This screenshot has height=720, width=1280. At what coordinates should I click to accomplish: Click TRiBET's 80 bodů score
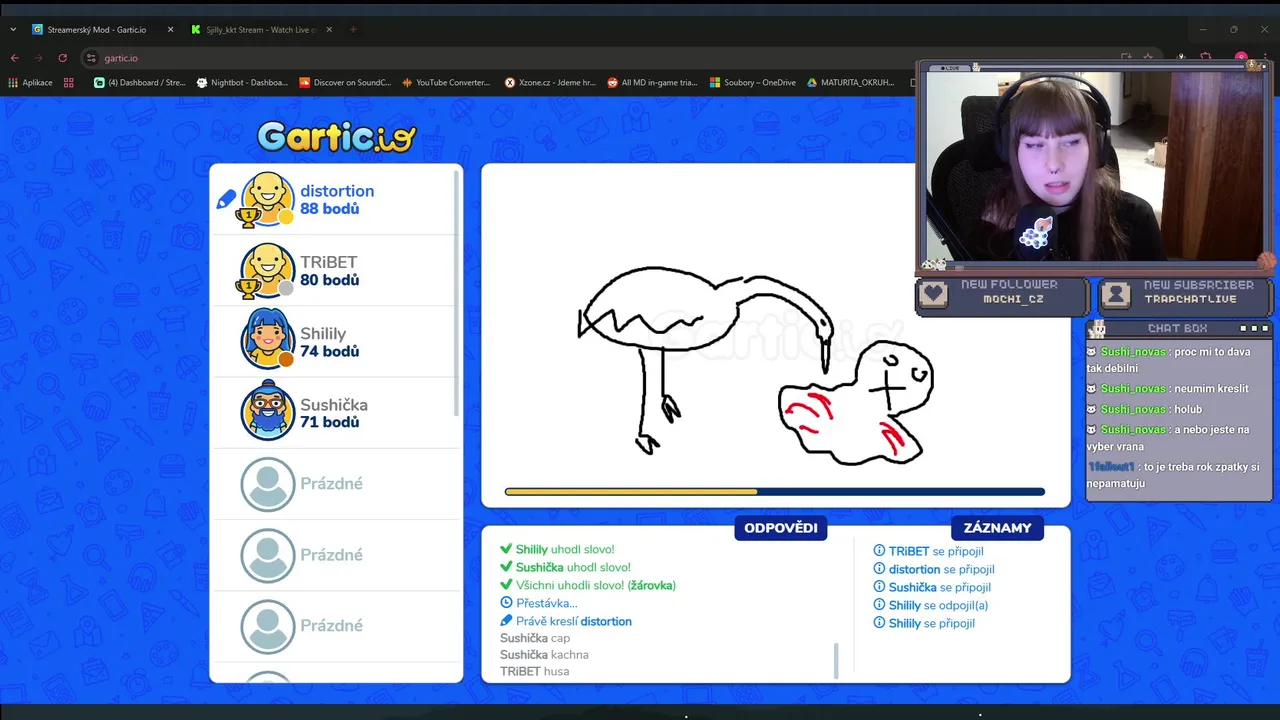pyautogui.click(x=329, y=280)
